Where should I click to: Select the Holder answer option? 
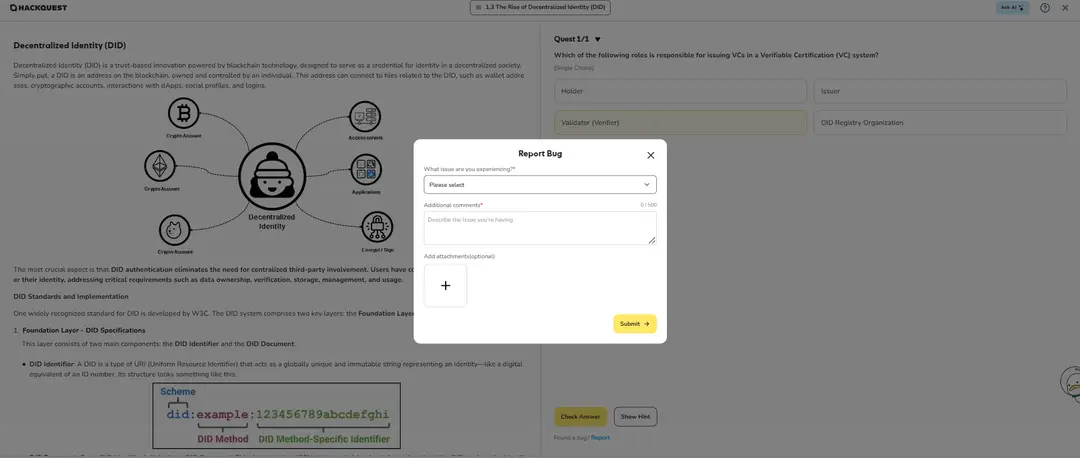tap(680, 92)
